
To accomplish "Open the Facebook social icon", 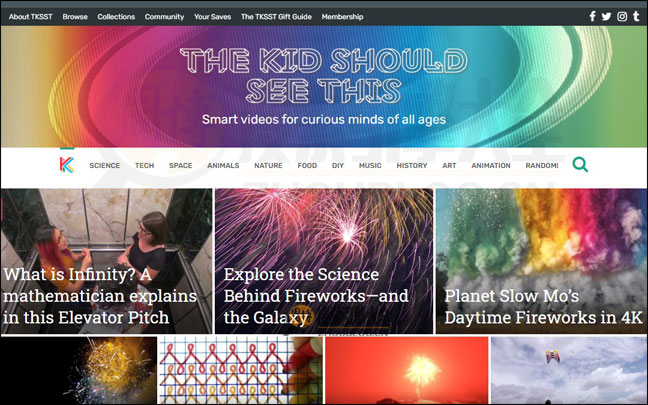I will coord(593,17).
